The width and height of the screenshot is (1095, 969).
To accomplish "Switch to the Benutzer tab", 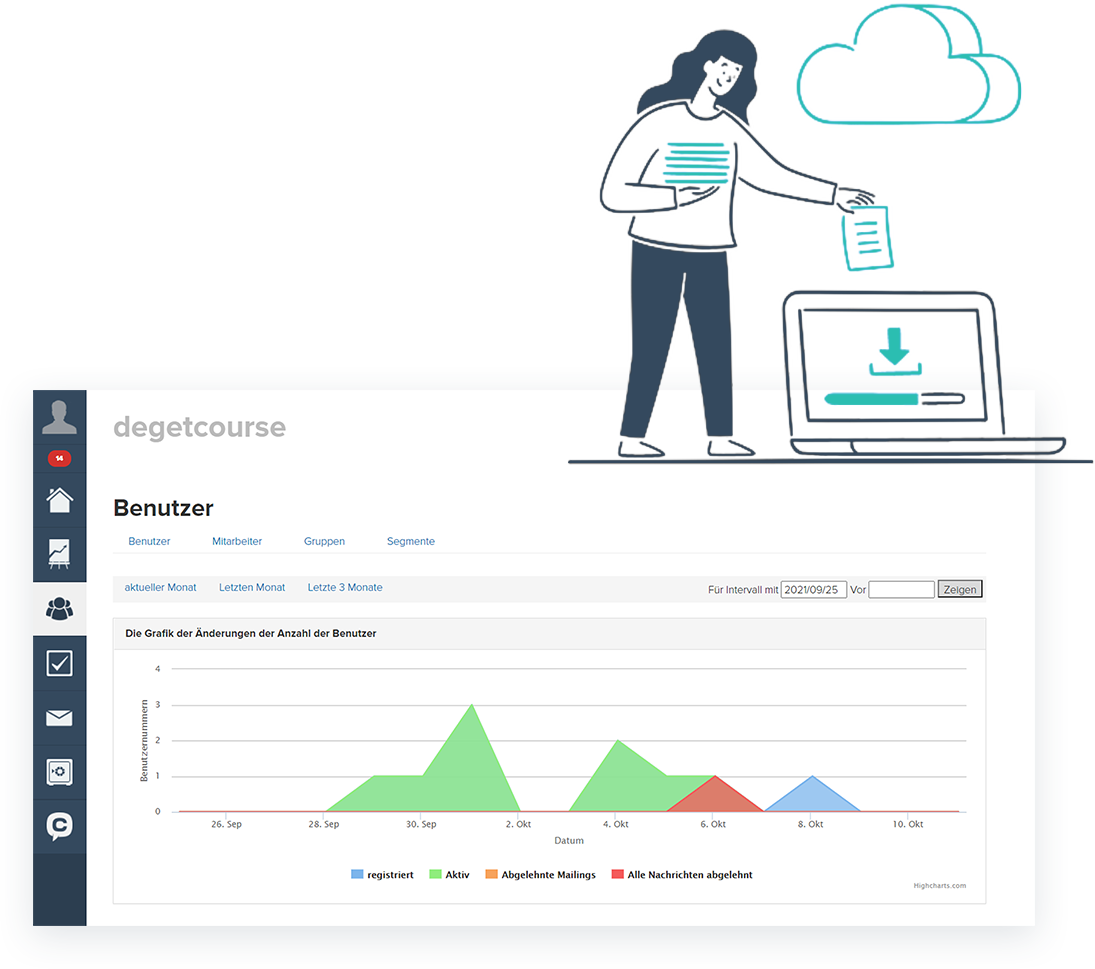I will click(x=149, y=541).
